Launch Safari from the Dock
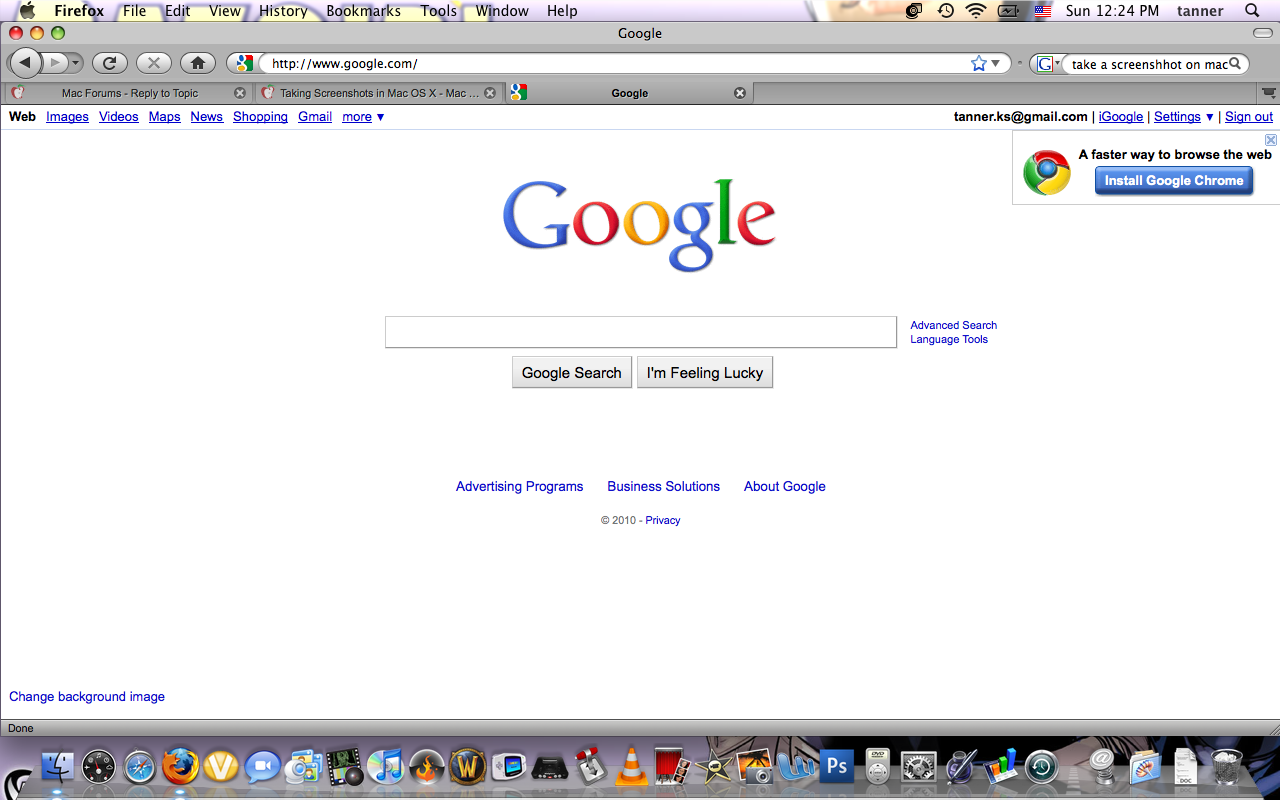The height and width of the screenshot is (800, 1280). click(140, 768)
